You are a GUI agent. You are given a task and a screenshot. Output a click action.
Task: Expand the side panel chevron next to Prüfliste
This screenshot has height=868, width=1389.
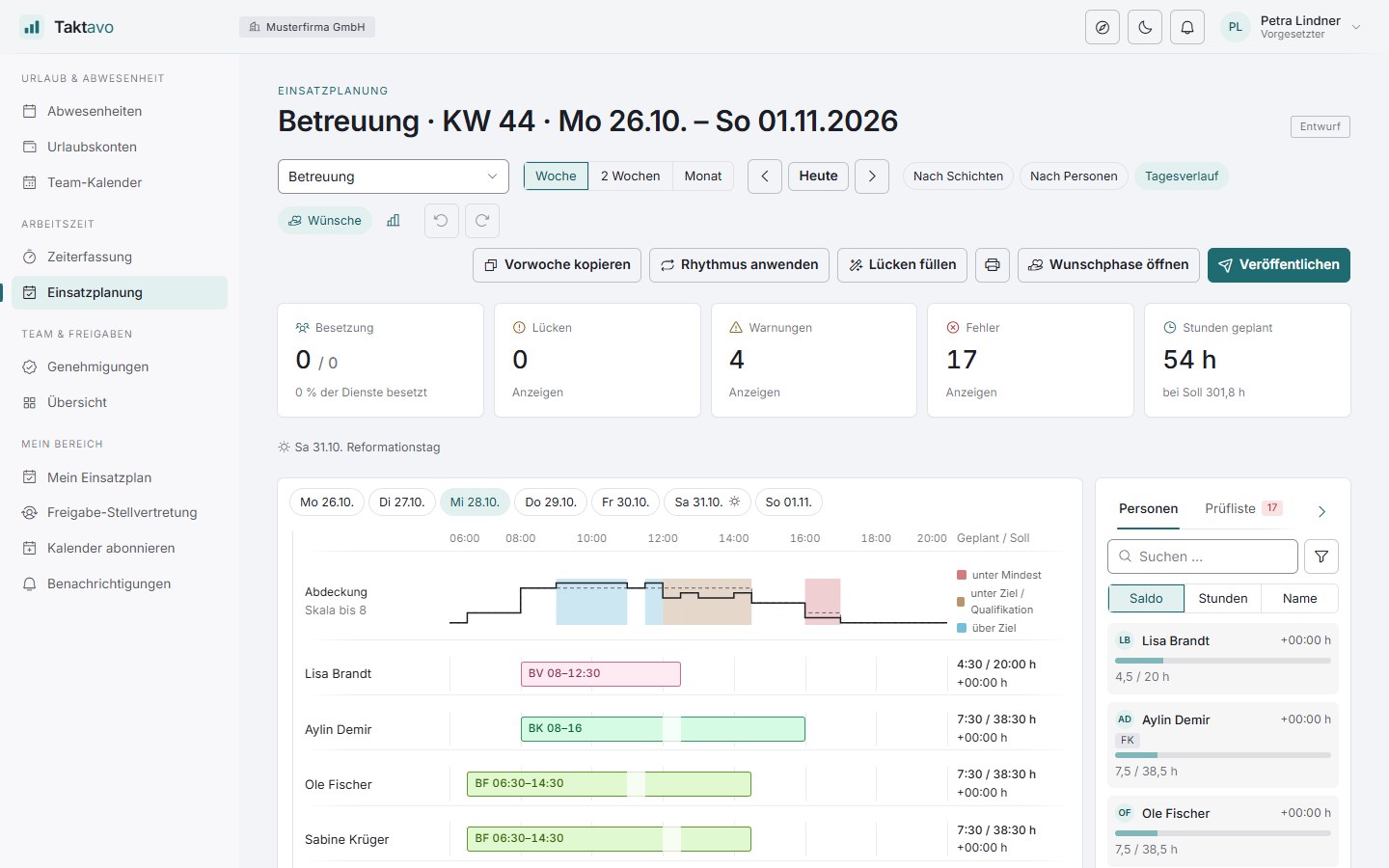[x=1322, y=511]
